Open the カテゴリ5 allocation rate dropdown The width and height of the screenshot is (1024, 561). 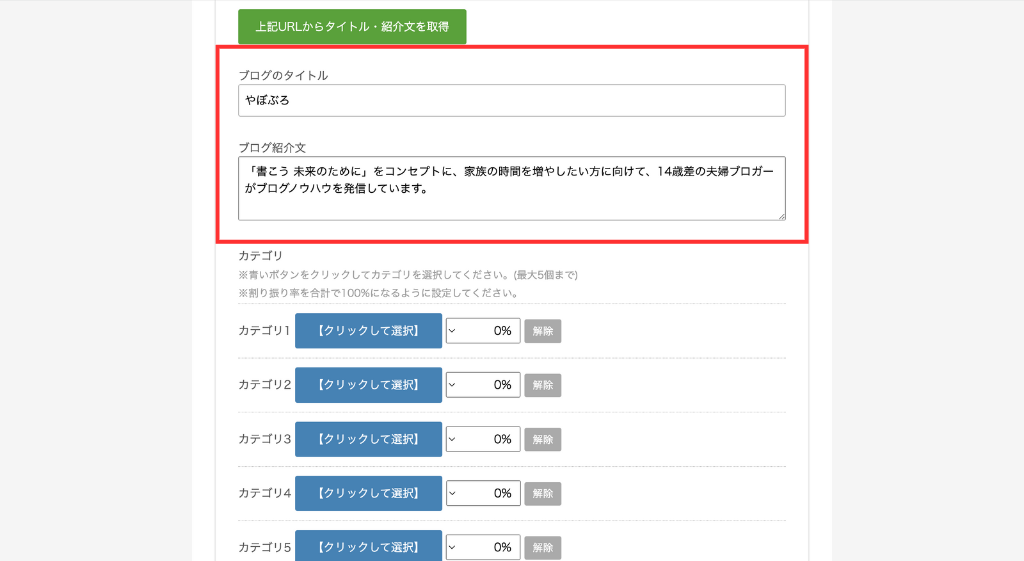pyautogui.click(x=483, y=547)
